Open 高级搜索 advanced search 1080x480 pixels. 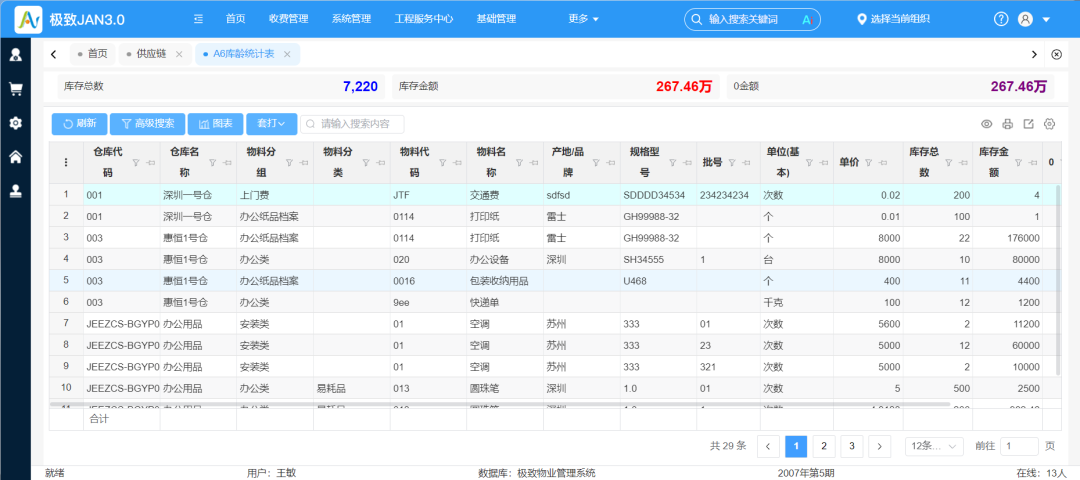coord(147,124)
